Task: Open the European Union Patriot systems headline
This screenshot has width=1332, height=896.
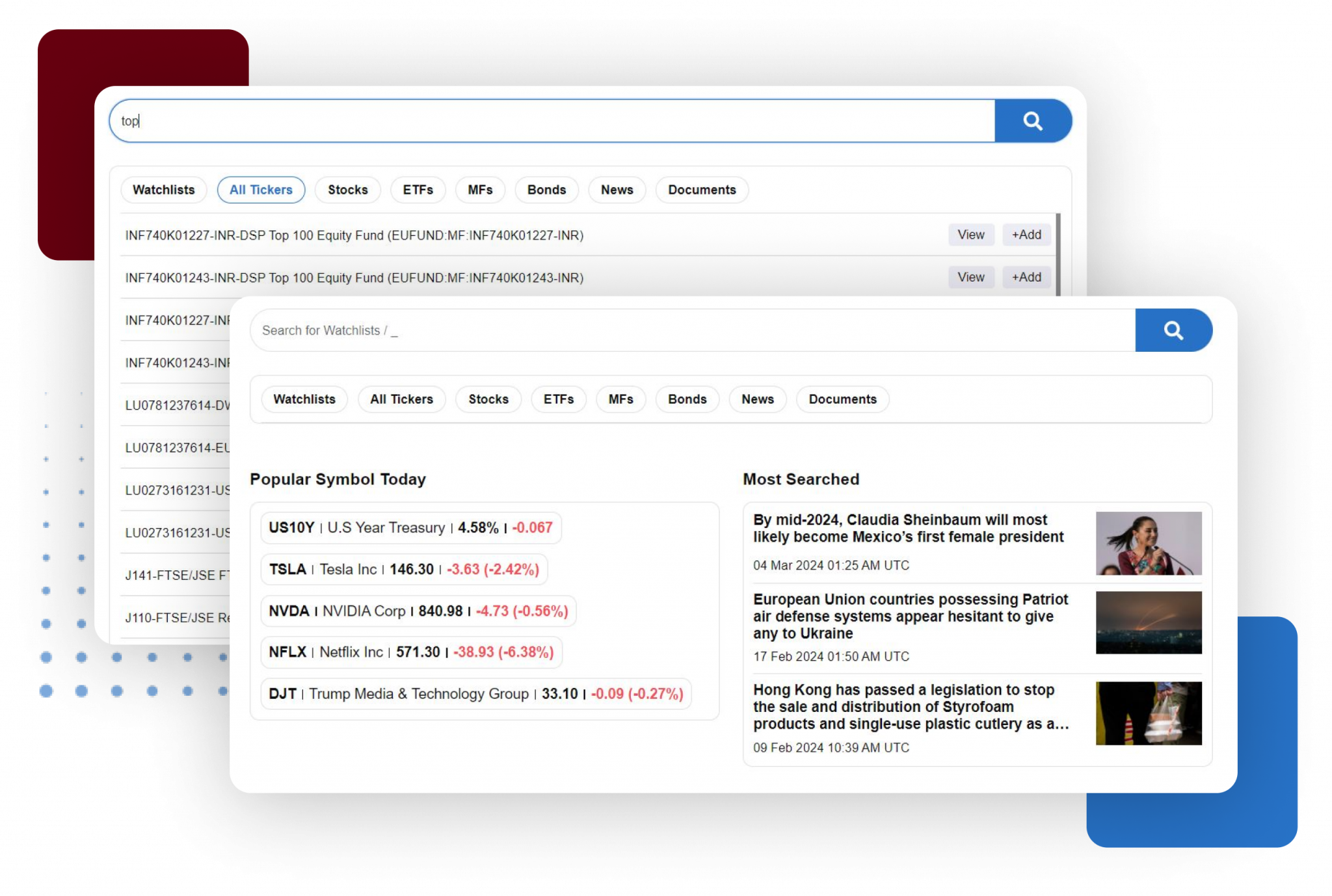Action: [911, 616]
